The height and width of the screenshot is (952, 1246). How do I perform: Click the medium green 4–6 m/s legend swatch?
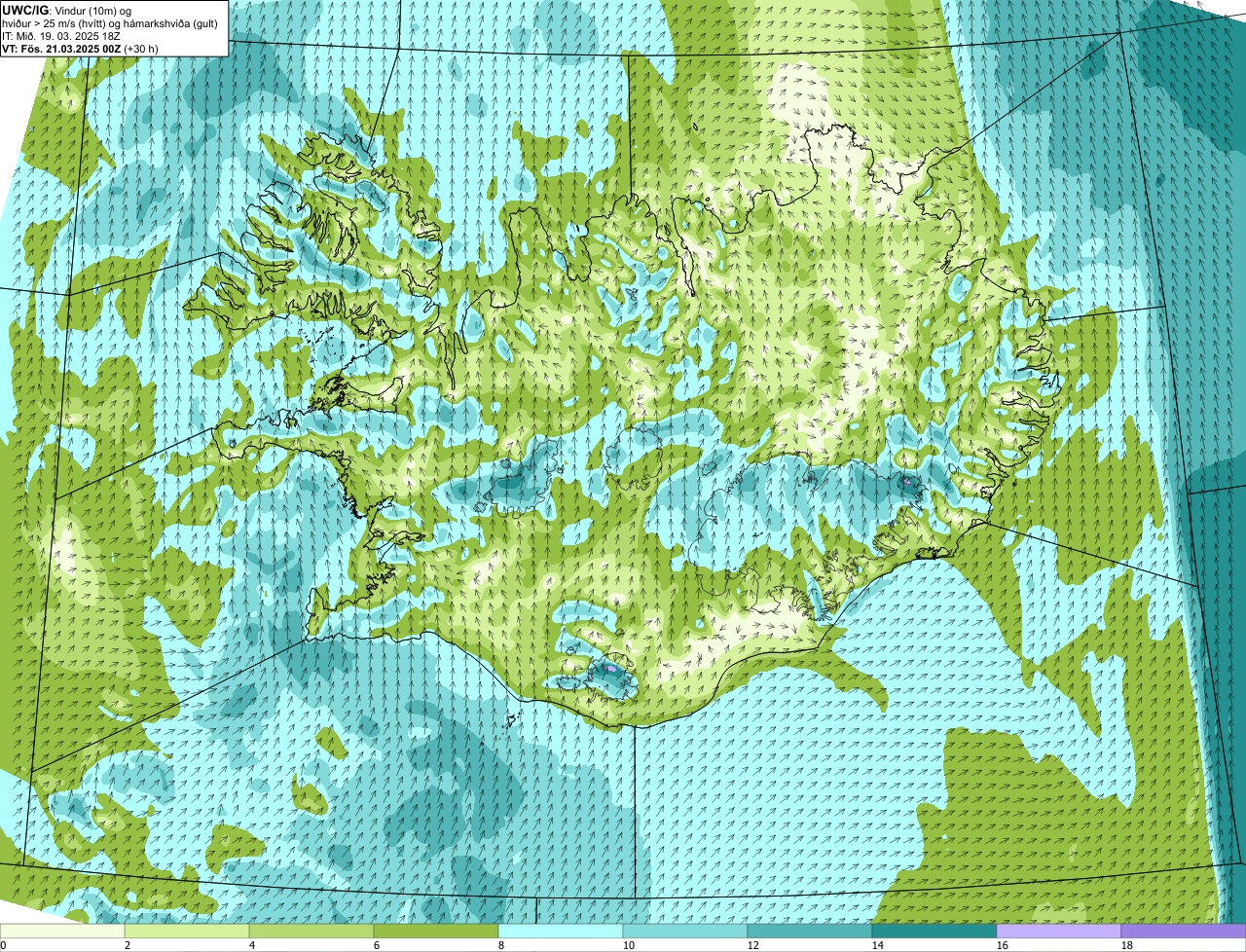[311, 931]
